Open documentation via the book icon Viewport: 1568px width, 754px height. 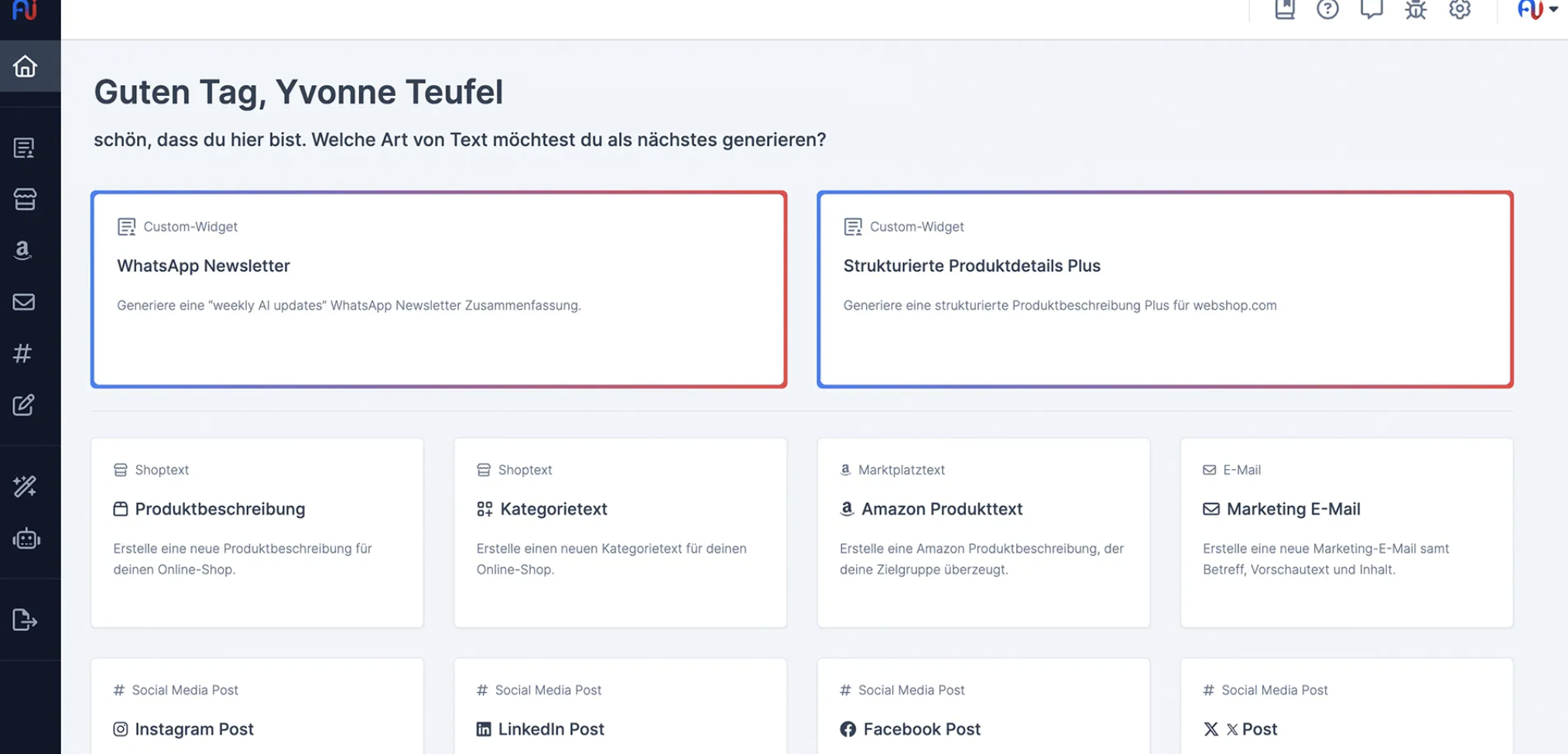(1285, 10)
